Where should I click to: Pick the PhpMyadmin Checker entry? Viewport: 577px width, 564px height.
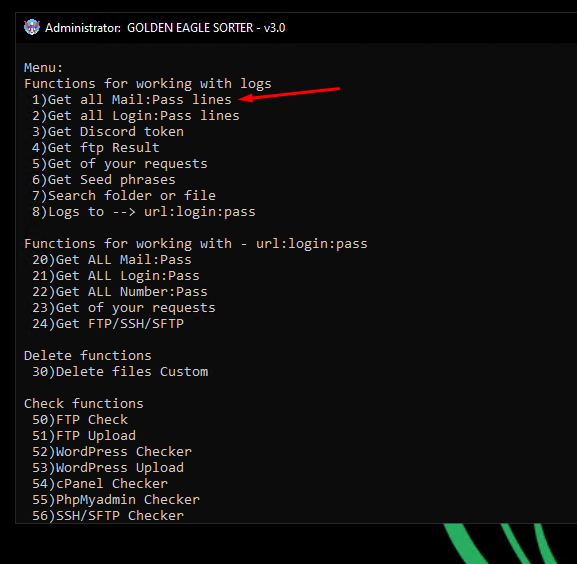click(116, 500)
